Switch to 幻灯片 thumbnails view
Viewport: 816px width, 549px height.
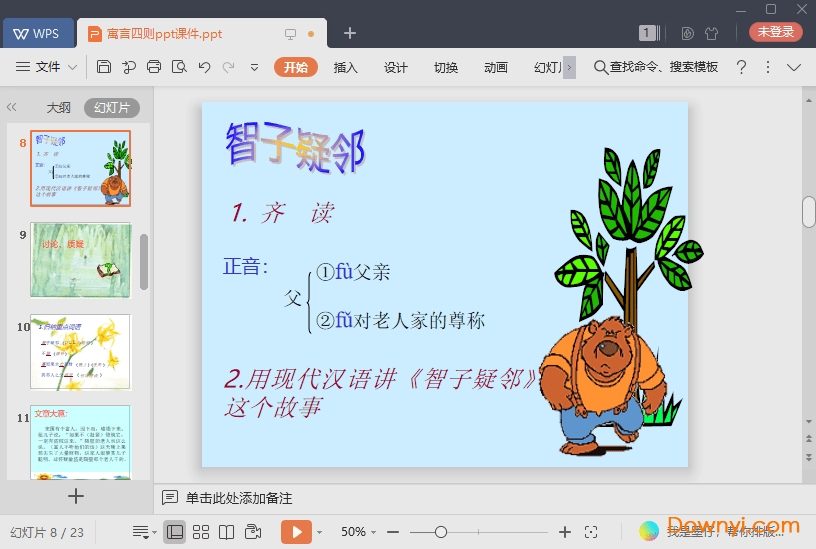[112, 107]
